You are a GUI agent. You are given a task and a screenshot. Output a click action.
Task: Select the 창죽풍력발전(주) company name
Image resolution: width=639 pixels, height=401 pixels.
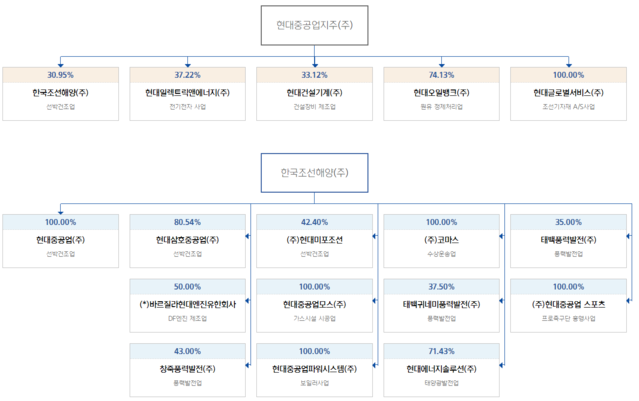coord(187,369)
